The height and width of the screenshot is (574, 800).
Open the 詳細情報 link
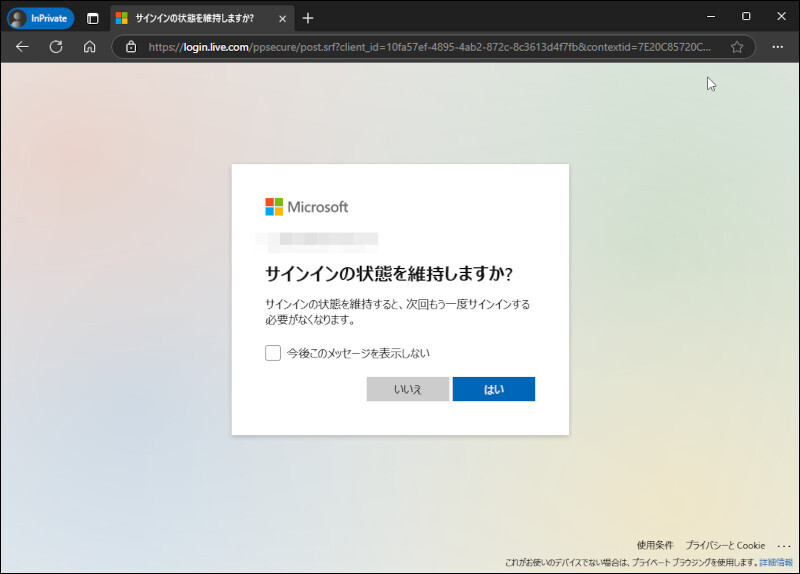[776, 562]
